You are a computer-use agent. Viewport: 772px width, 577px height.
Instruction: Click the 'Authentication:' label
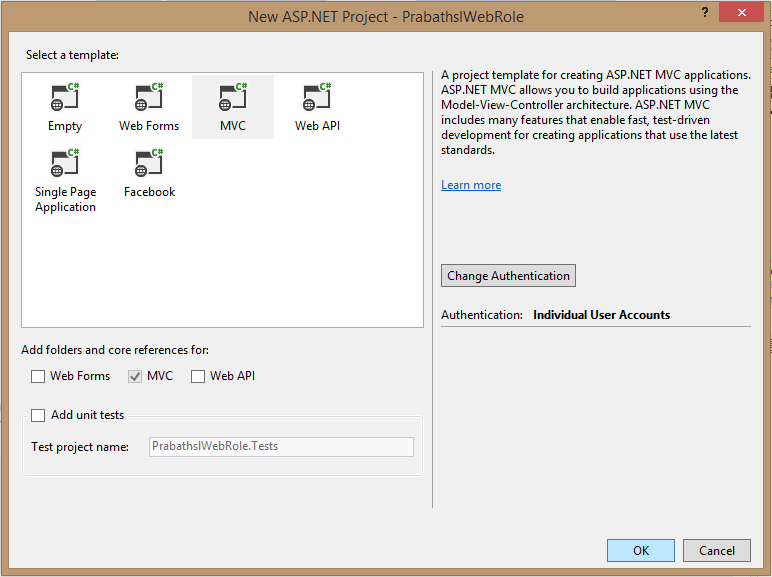click(482, 315)
